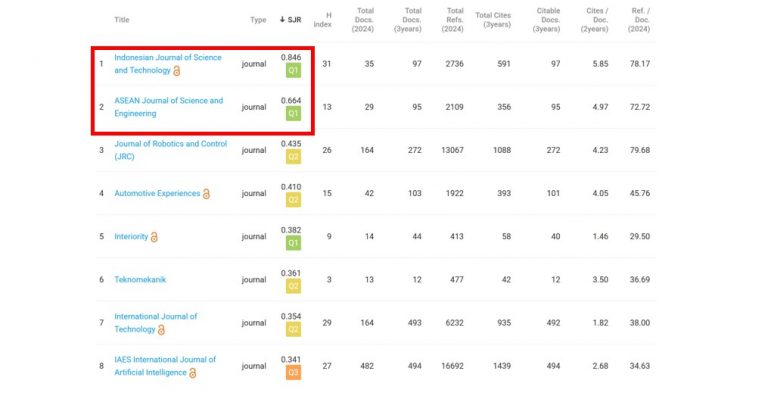Select ref per doc value 45.76
This screenshot has height=399, width=768.
coord(640,193)
